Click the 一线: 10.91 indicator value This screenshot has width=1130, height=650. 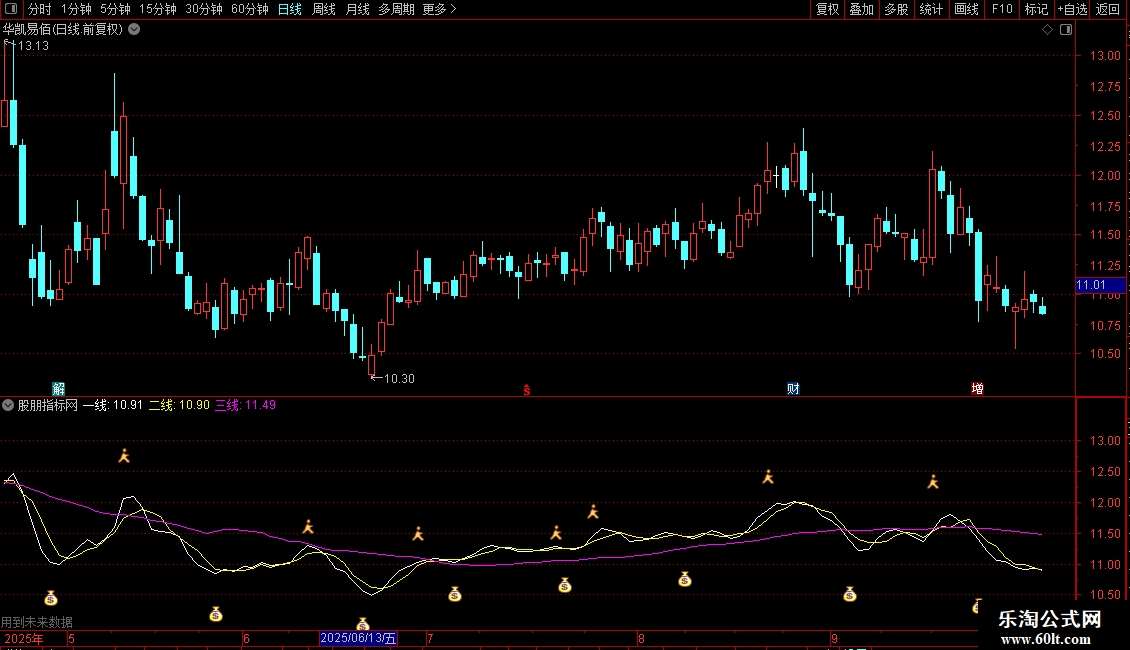tap(112, 405)
